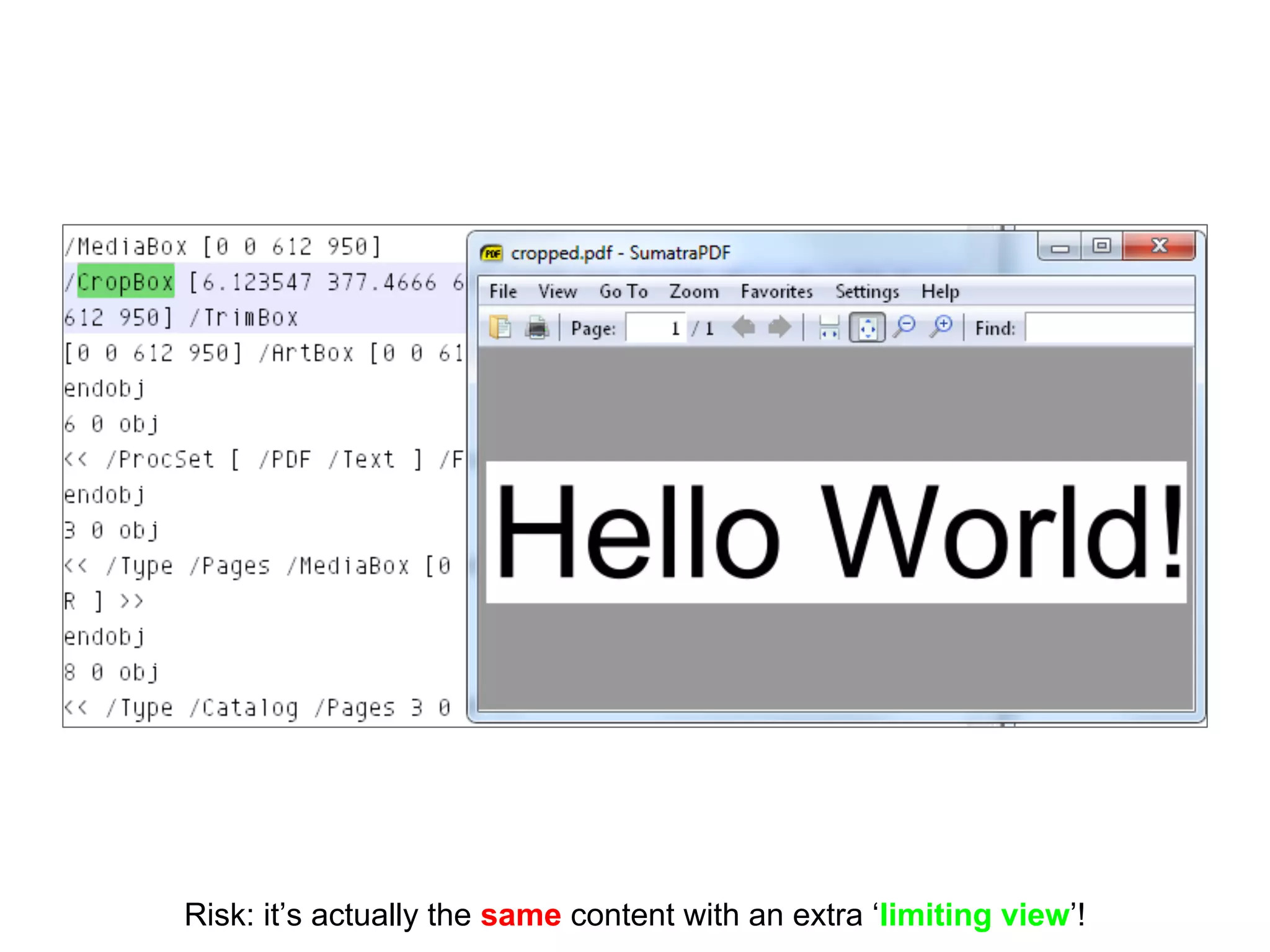Screen dimensions: 1270x952
Task: Maximize the SumatraPDF window
Action: (1101, 246)
